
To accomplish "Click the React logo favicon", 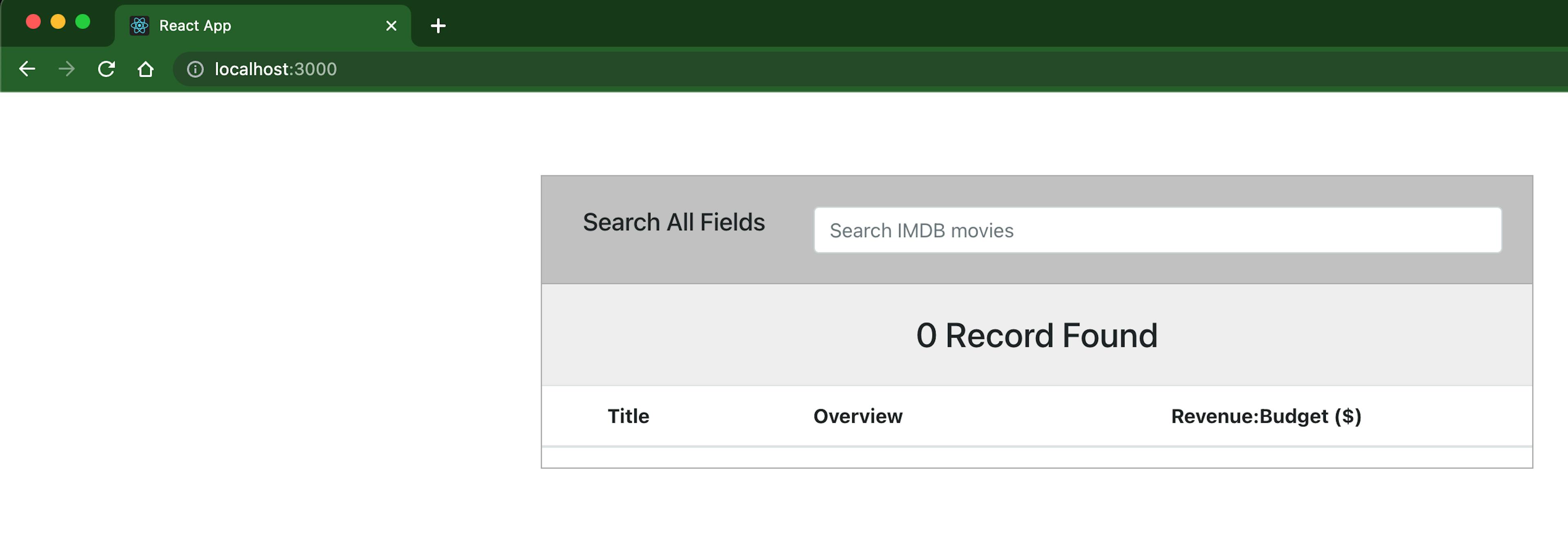I will coord(139,26).
